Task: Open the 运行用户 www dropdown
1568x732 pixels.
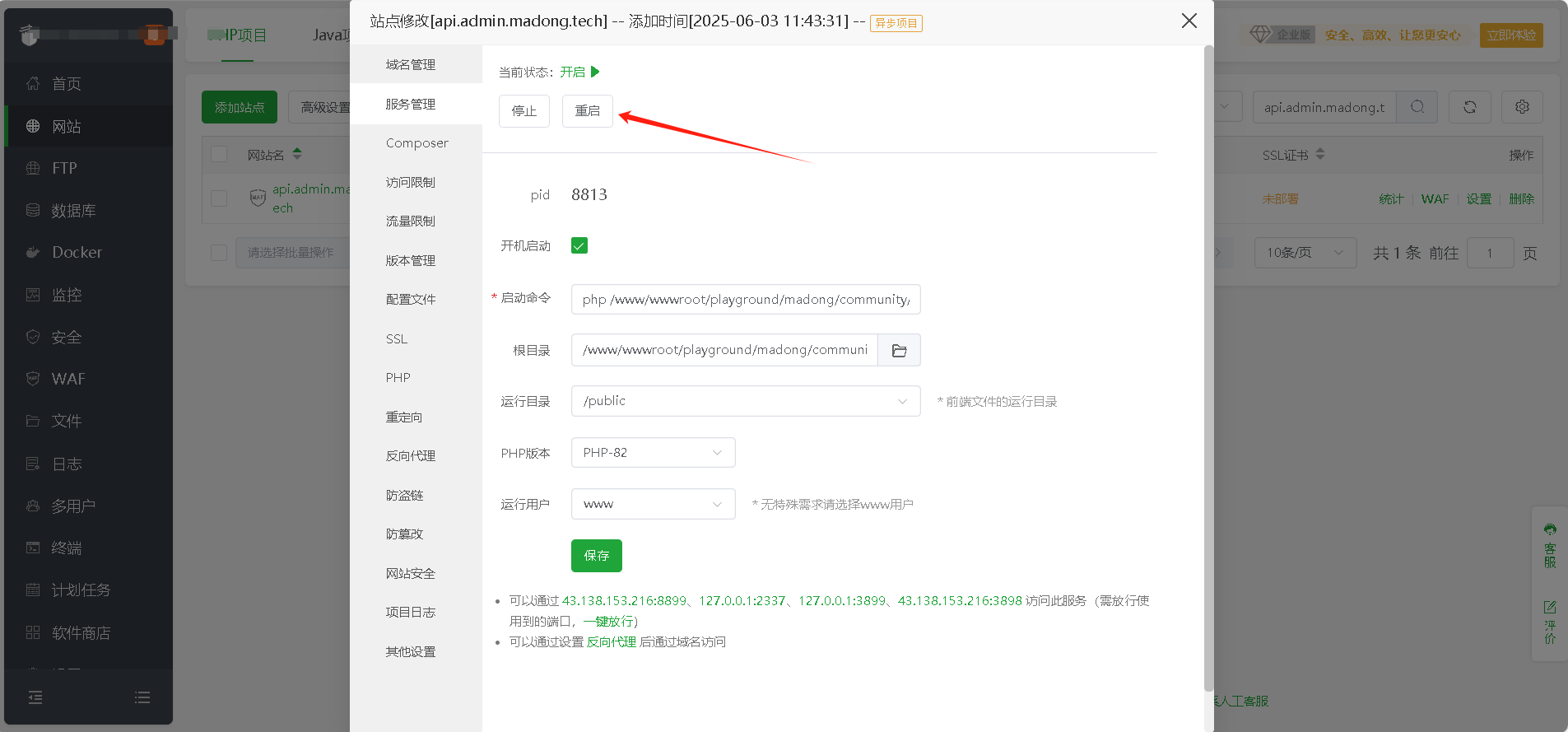Action: coord(653,504)
